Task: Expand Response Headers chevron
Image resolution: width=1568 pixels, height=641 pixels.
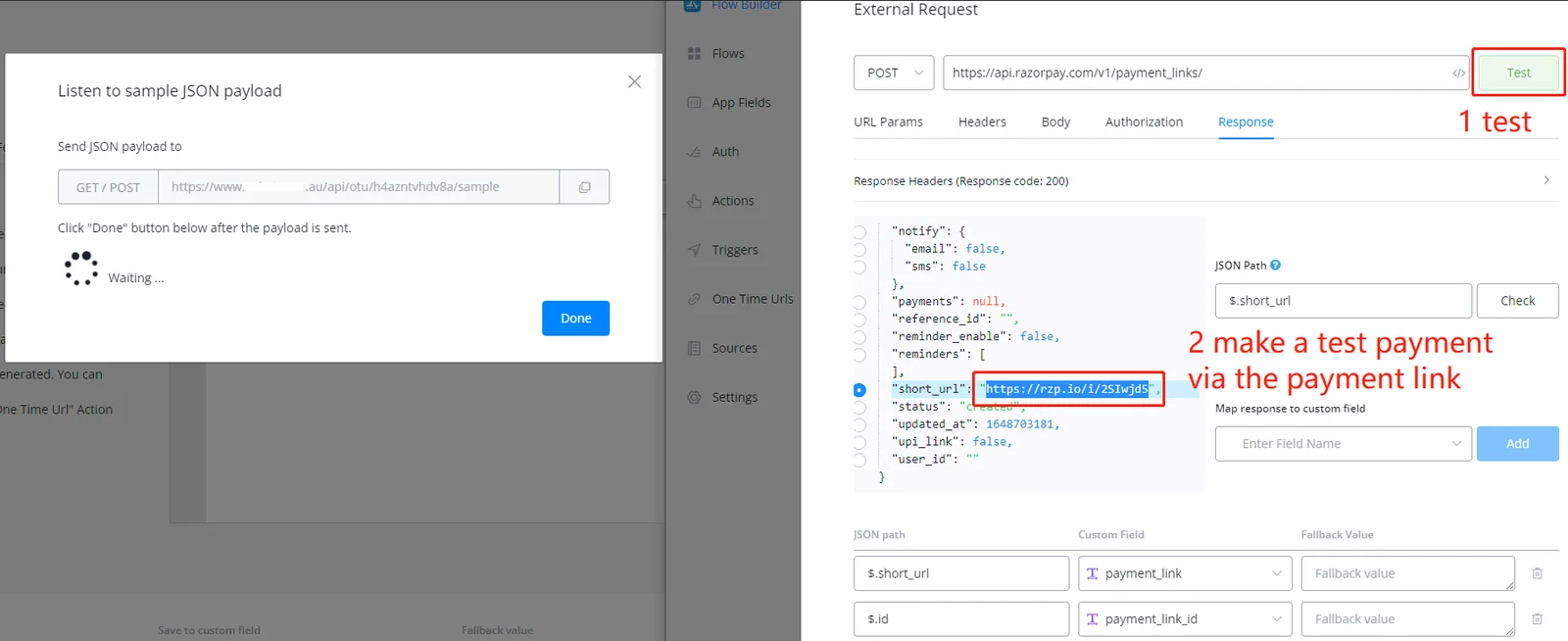Action: tap(1546, 180)
